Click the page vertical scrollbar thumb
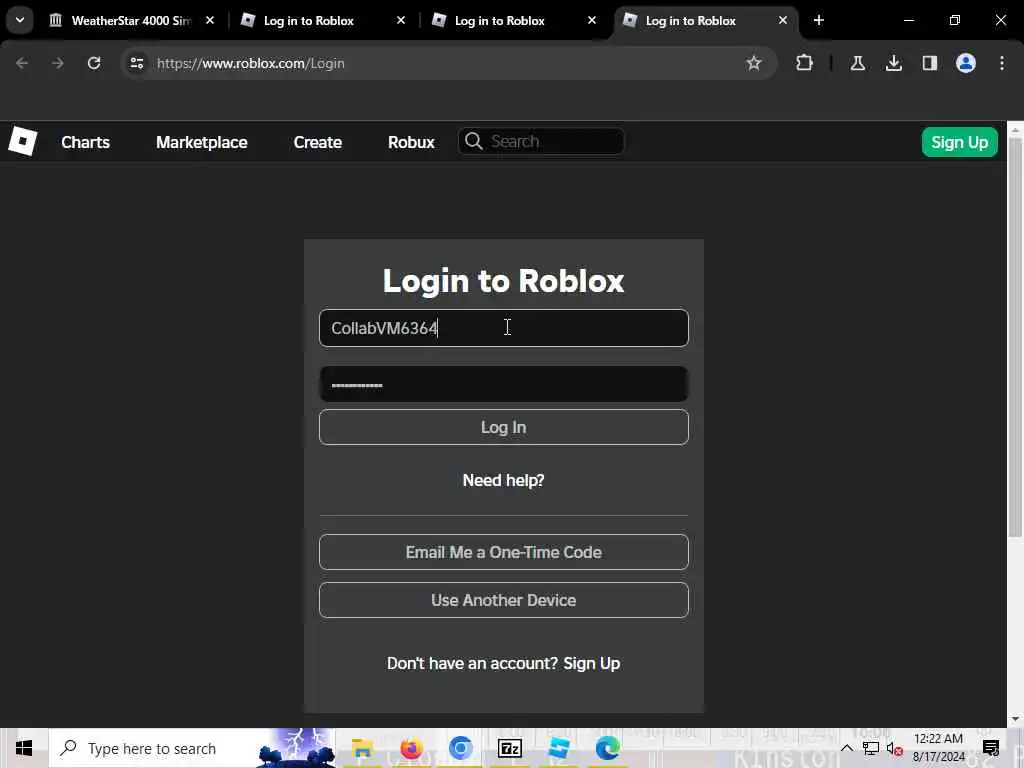The height and width of the screenshot is (768, 1024). (1015, 337)
